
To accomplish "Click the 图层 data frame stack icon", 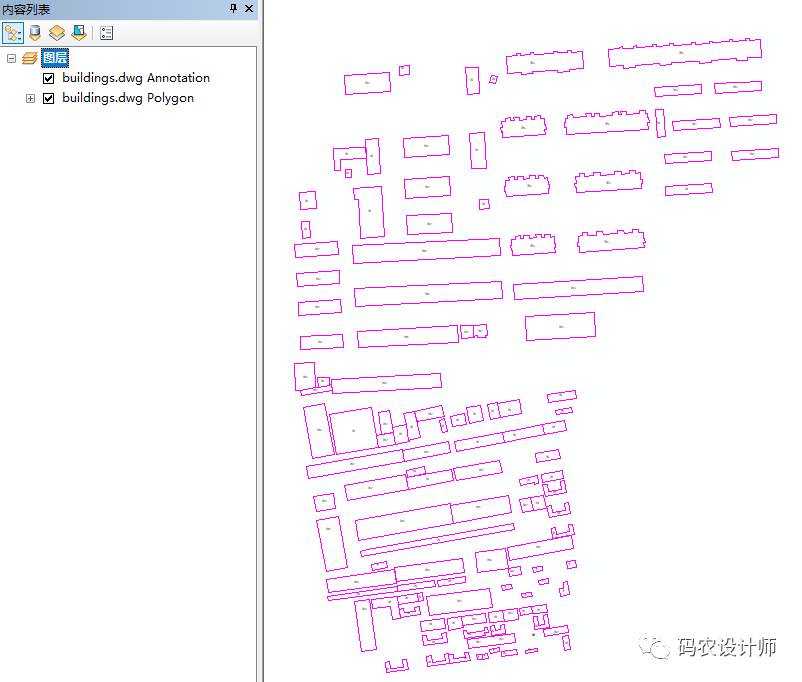I will 30,59.
